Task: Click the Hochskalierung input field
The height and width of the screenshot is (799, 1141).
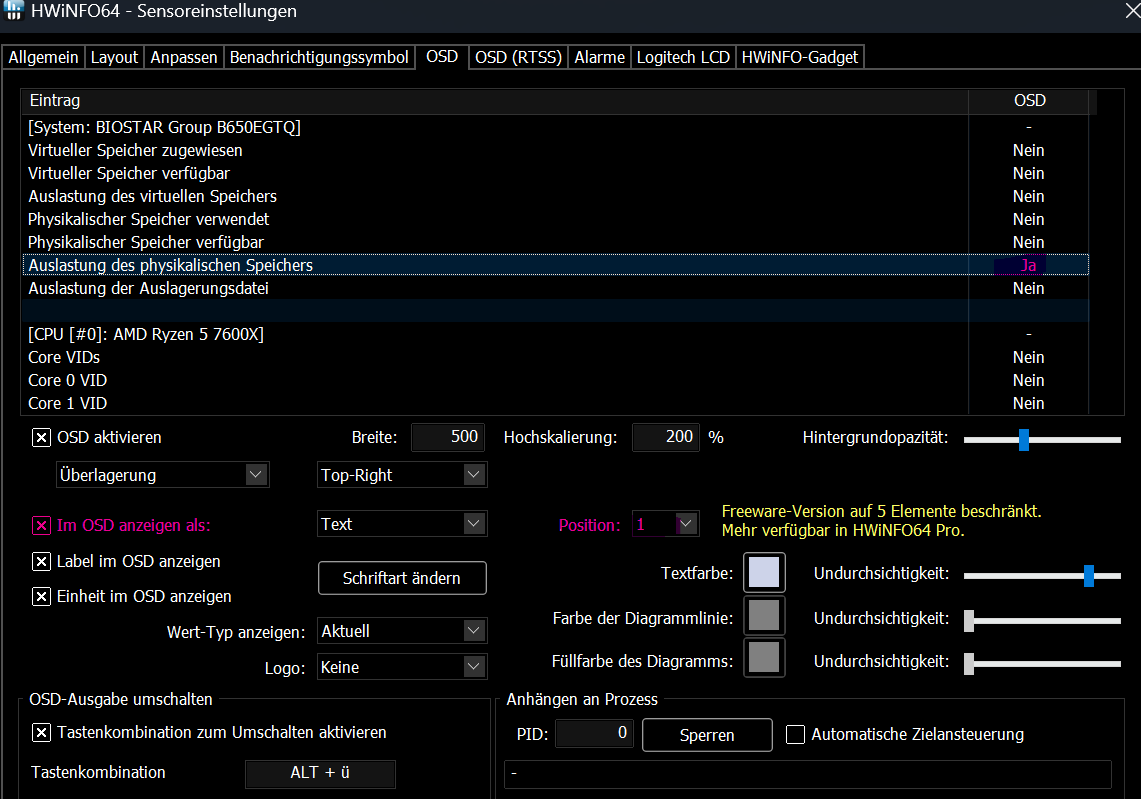Action: point(666,437)
